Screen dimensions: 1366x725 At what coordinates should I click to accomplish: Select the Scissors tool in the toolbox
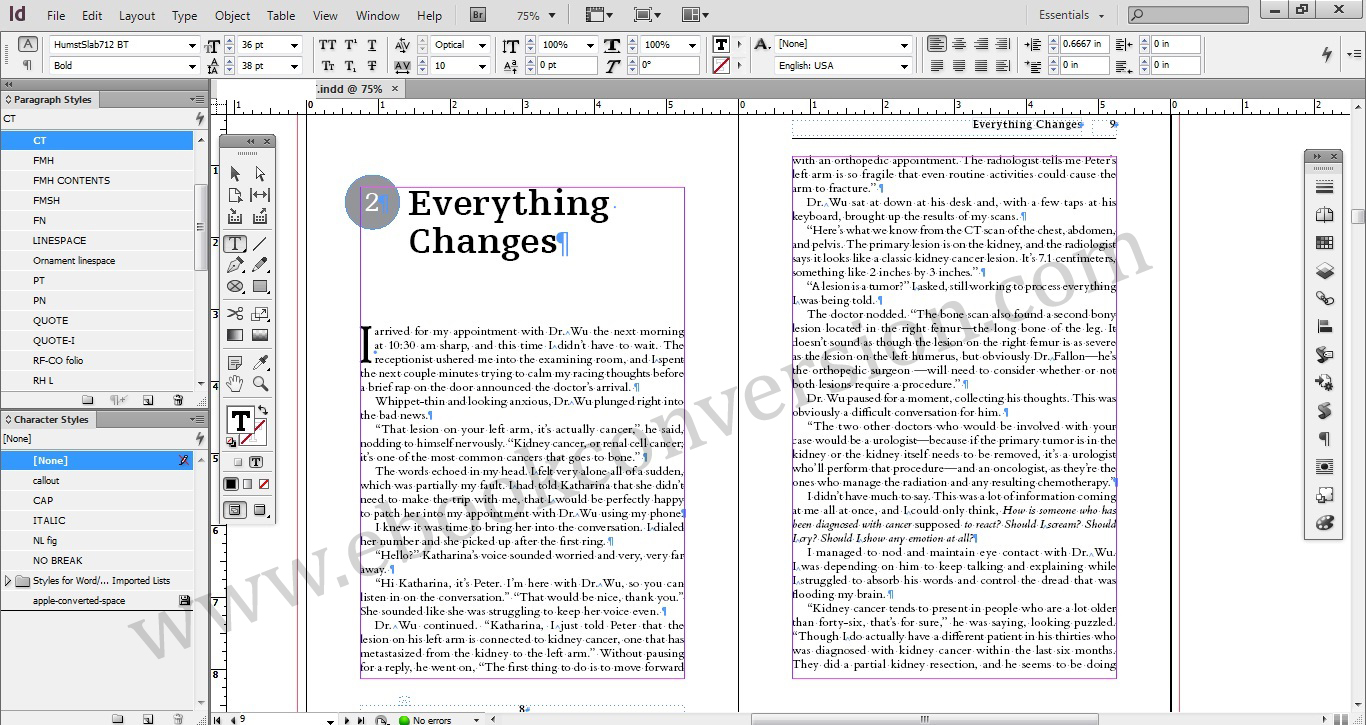coord(235,314)
